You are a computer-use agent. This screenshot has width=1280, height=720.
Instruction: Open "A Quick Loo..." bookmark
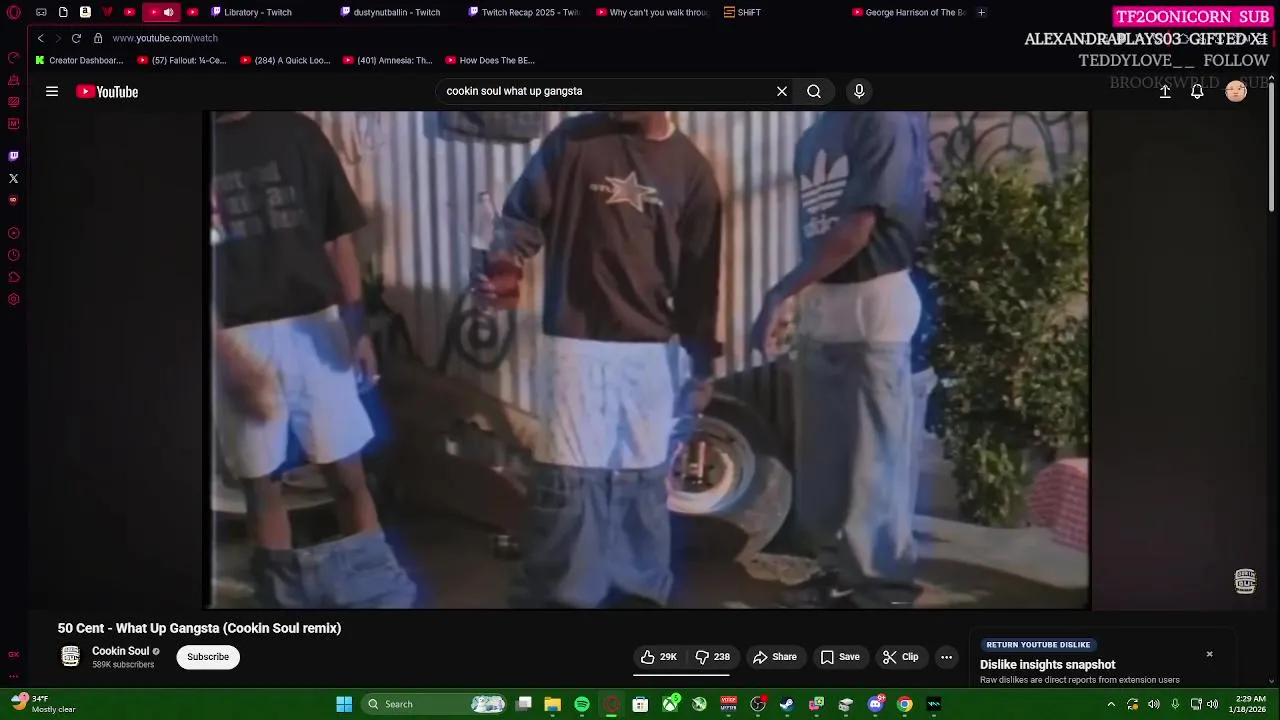point(285,60)
